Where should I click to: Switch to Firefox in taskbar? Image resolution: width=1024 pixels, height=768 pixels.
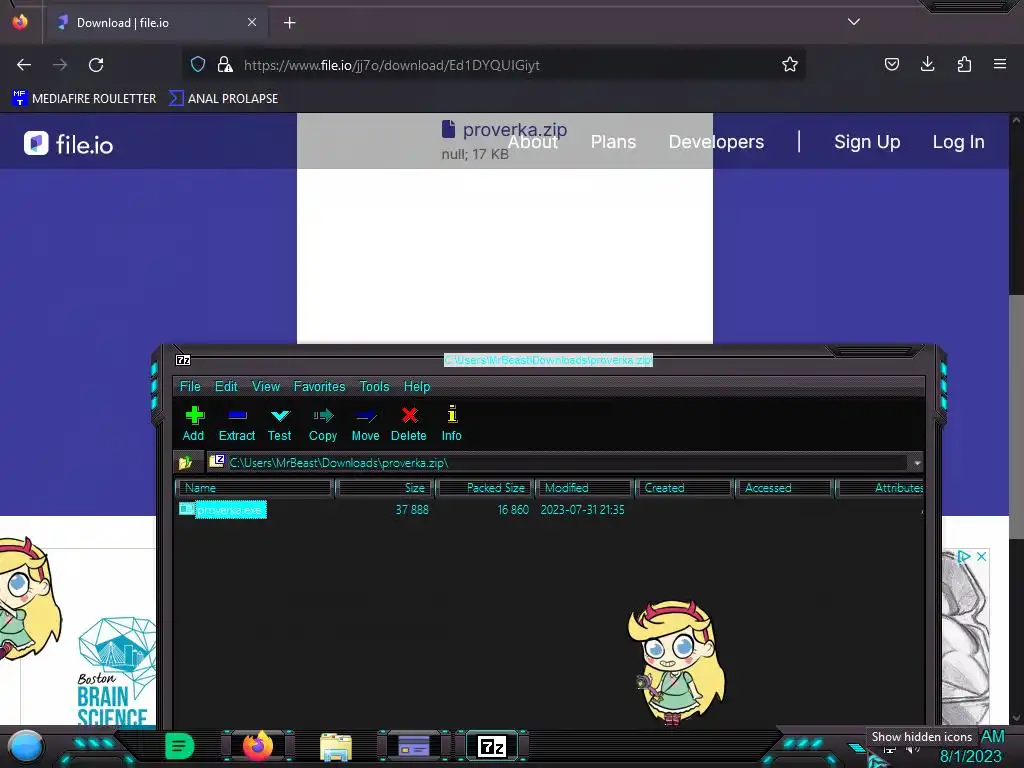[257, 746]
